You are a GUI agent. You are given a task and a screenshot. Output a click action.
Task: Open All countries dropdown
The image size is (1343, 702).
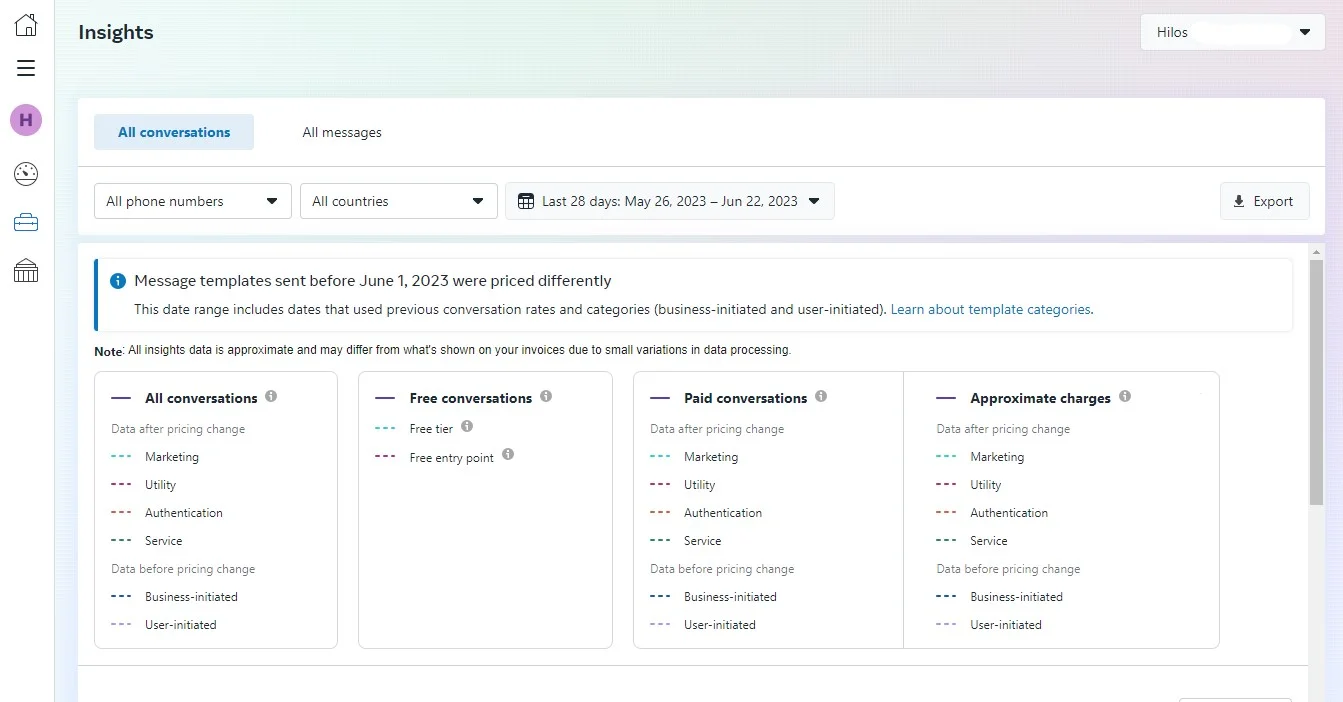pyautogui.click(x=399, y=201)
